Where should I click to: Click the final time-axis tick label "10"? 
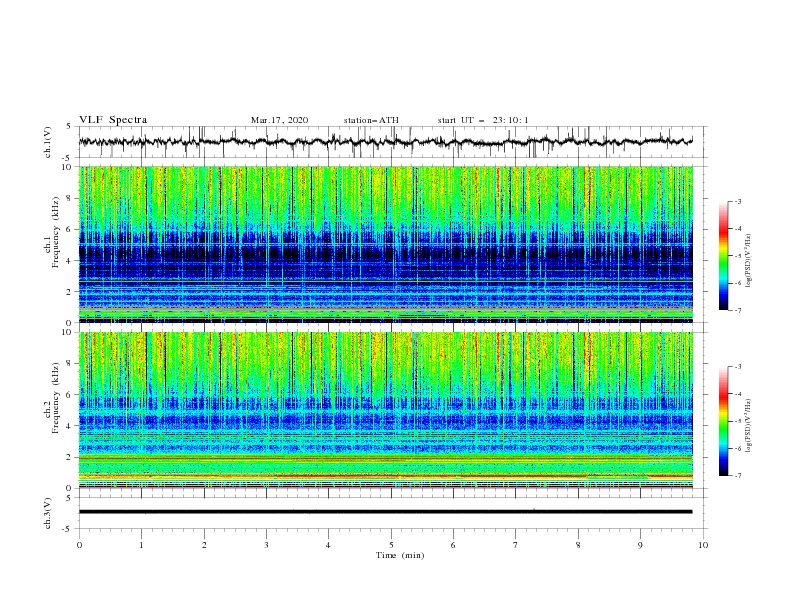(x=703, y=545)
